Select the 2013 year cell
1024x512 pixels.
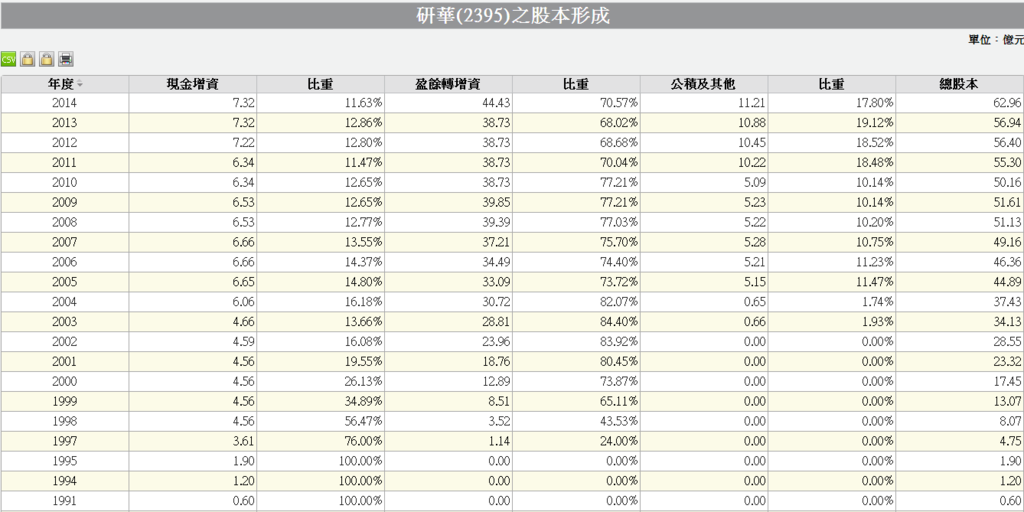65,123
